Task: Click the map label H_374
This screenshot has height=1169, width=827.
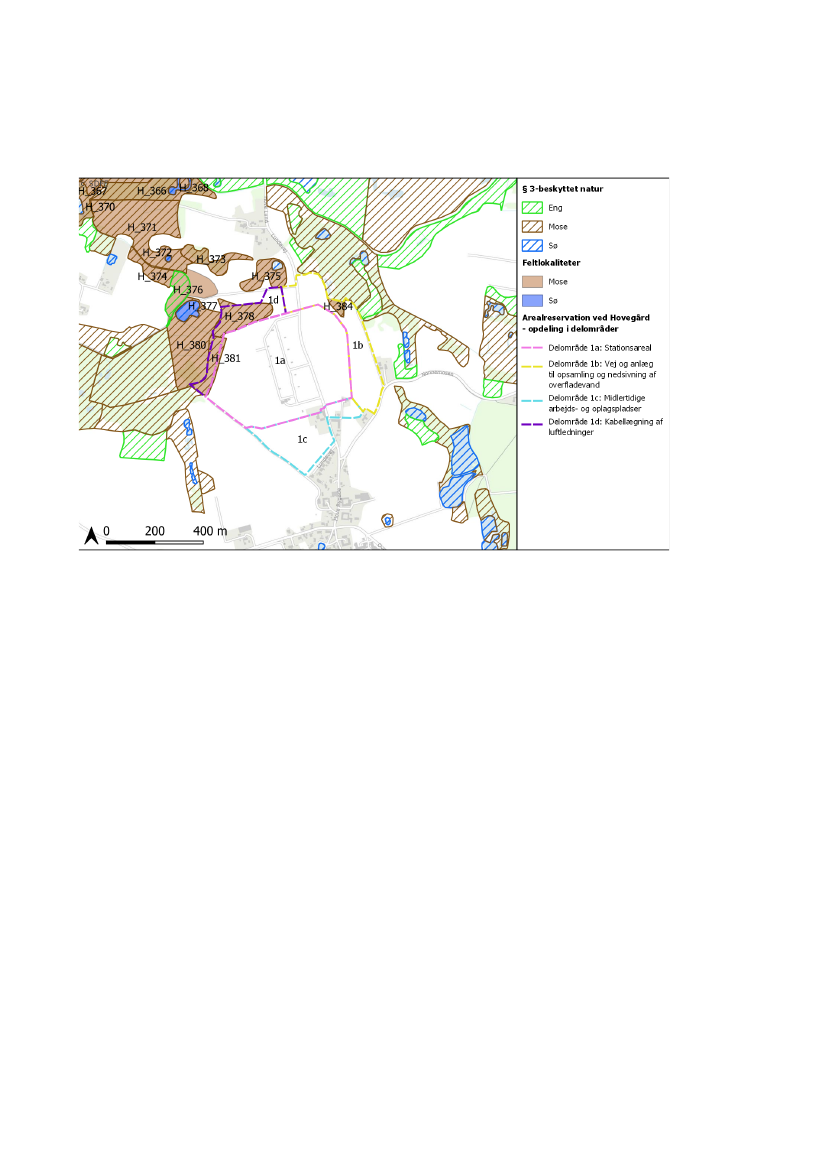Action: pos(152,277)
